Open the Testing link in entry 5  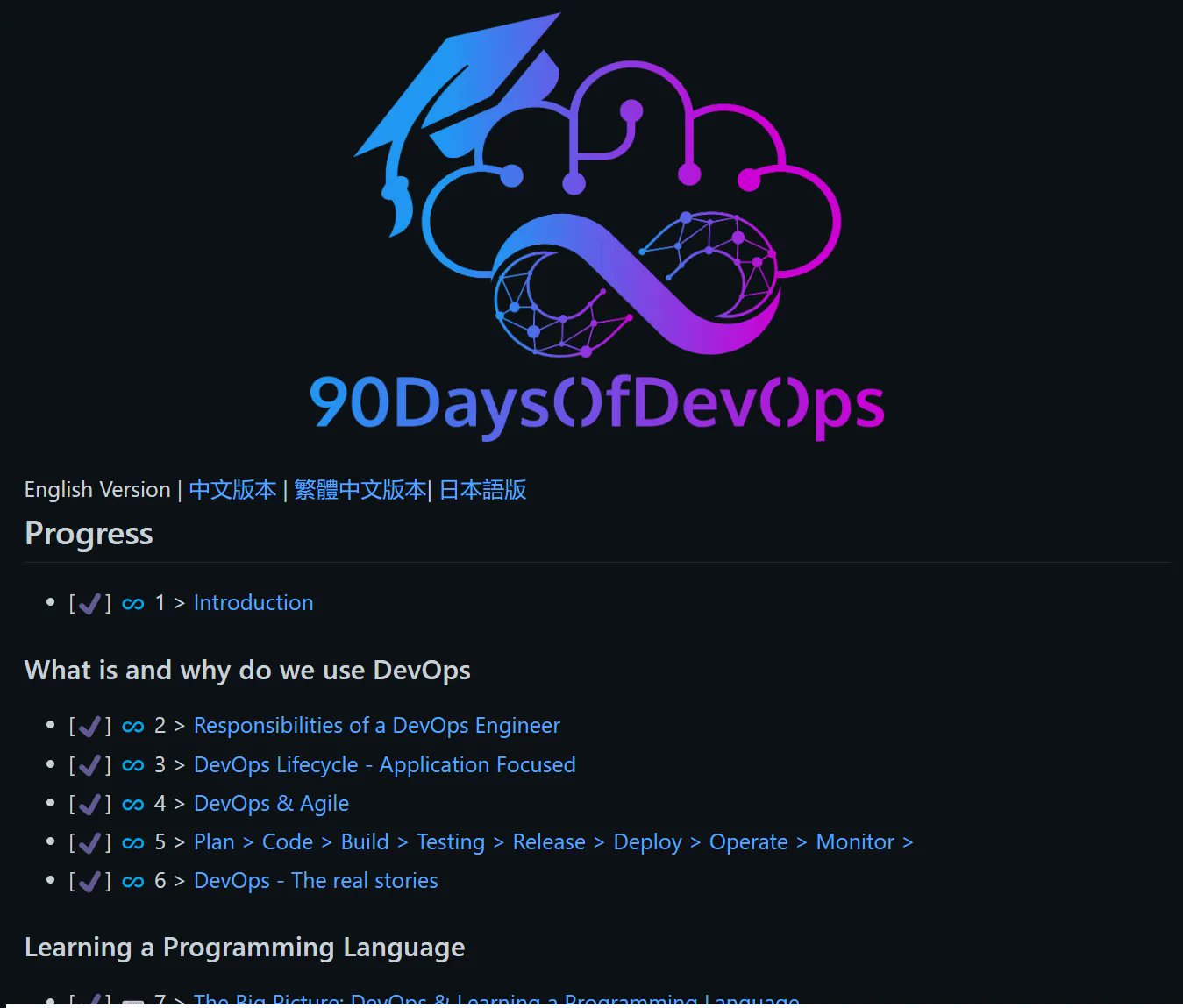click(451, 842)
